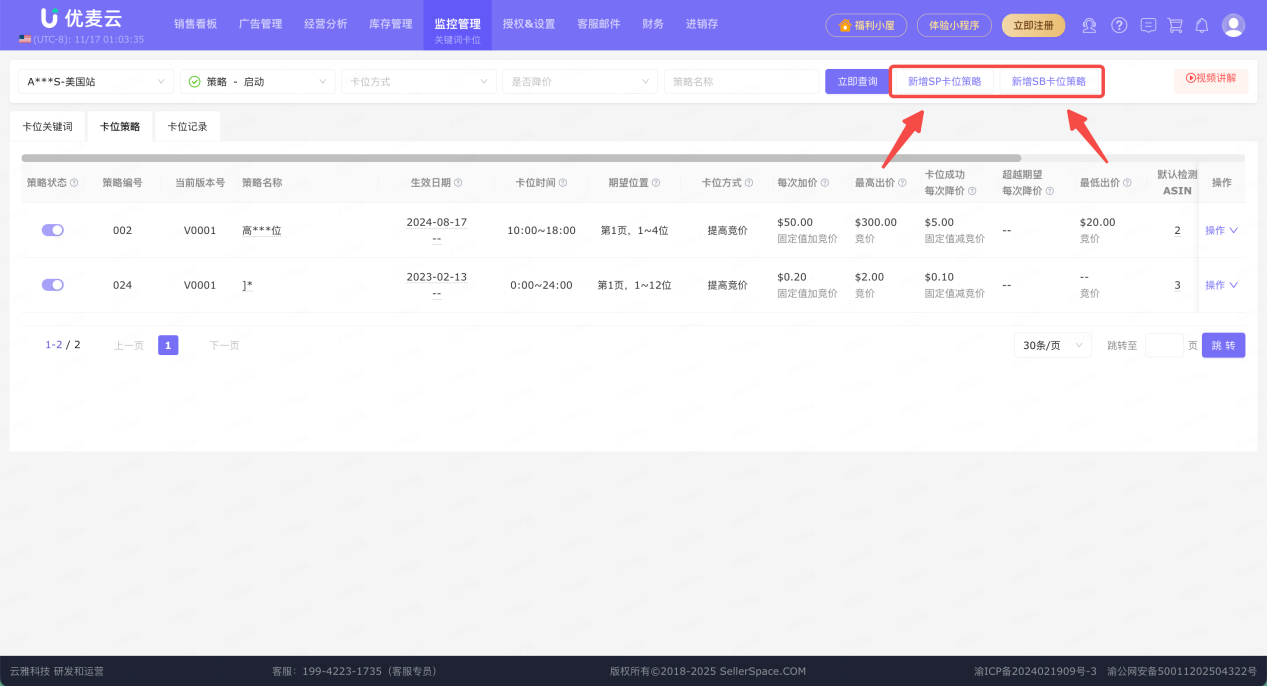Image resolution: width=1267 pixels, height=686 pixels.
Task: Open the feedback message icon
Action: pos(1147,25)
